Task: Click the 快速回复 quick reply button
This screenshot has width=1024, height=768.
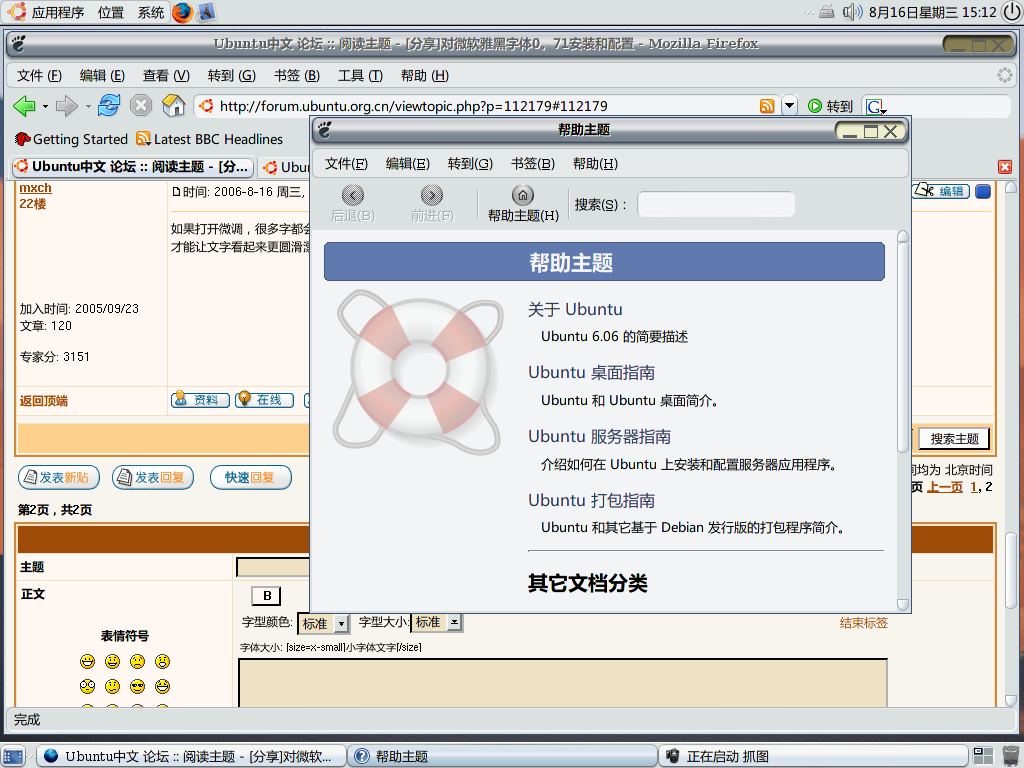Action: coord(250,477)
